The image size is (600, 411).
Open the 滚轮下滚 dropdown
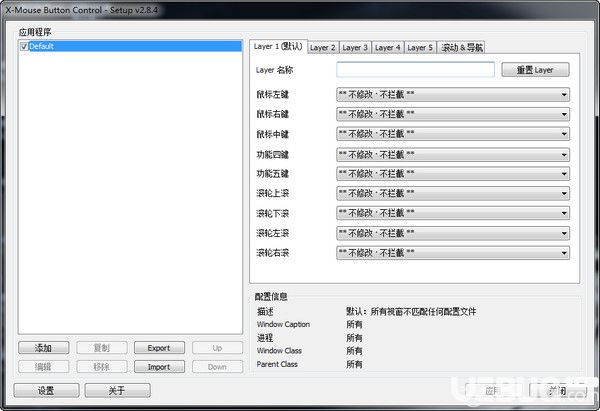click(453, 213)
